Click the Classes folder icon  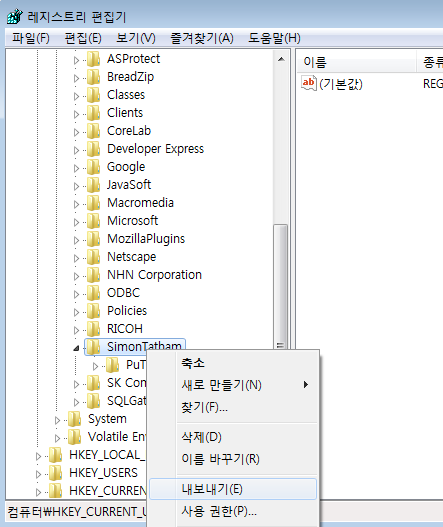tap(93, 95)
